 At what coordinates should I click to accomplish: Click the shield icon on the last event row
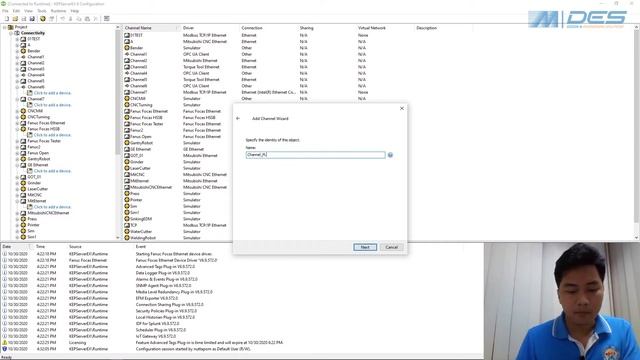point(4,349)
